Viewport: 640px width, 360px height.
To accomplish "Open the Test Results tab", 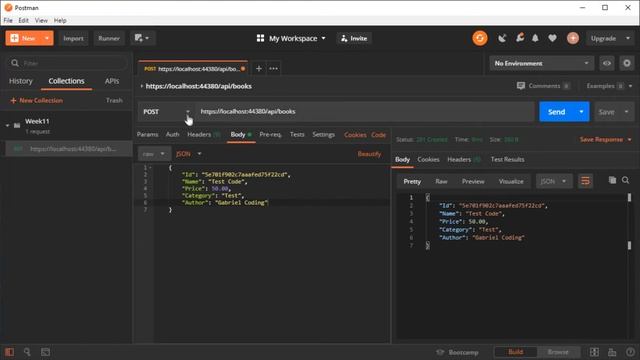I will (507, 159).
